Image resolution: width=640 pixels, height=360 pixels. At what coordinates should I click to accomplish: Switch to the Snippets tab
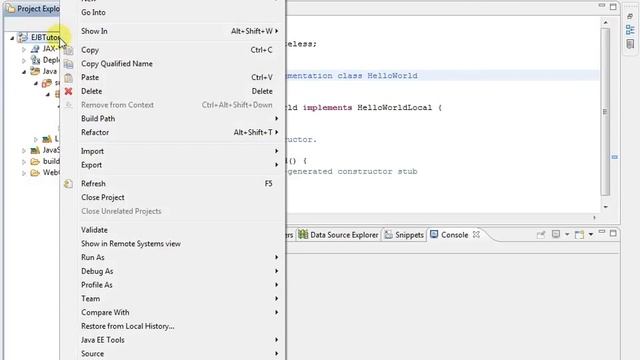click(x=404, y=235)
